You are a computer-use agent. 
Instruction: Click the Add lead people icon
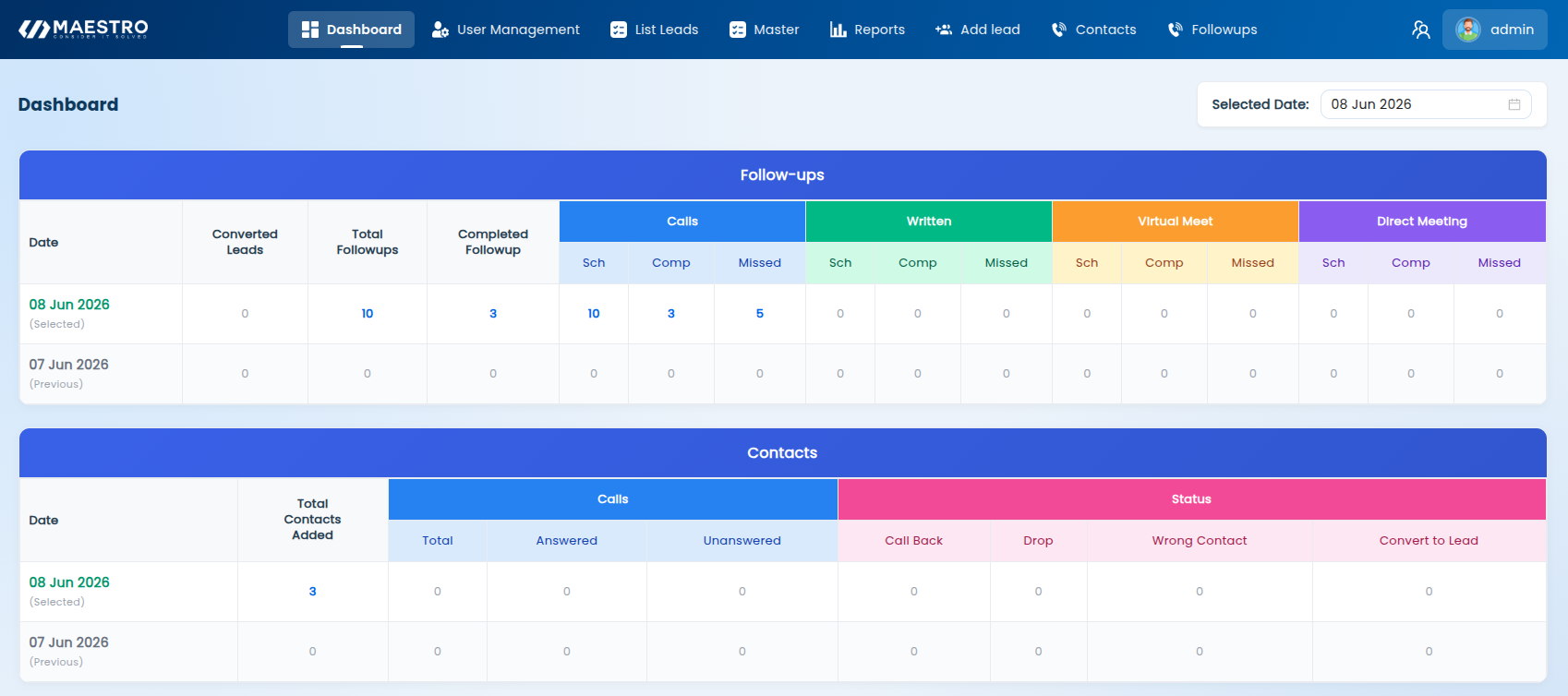944,30
